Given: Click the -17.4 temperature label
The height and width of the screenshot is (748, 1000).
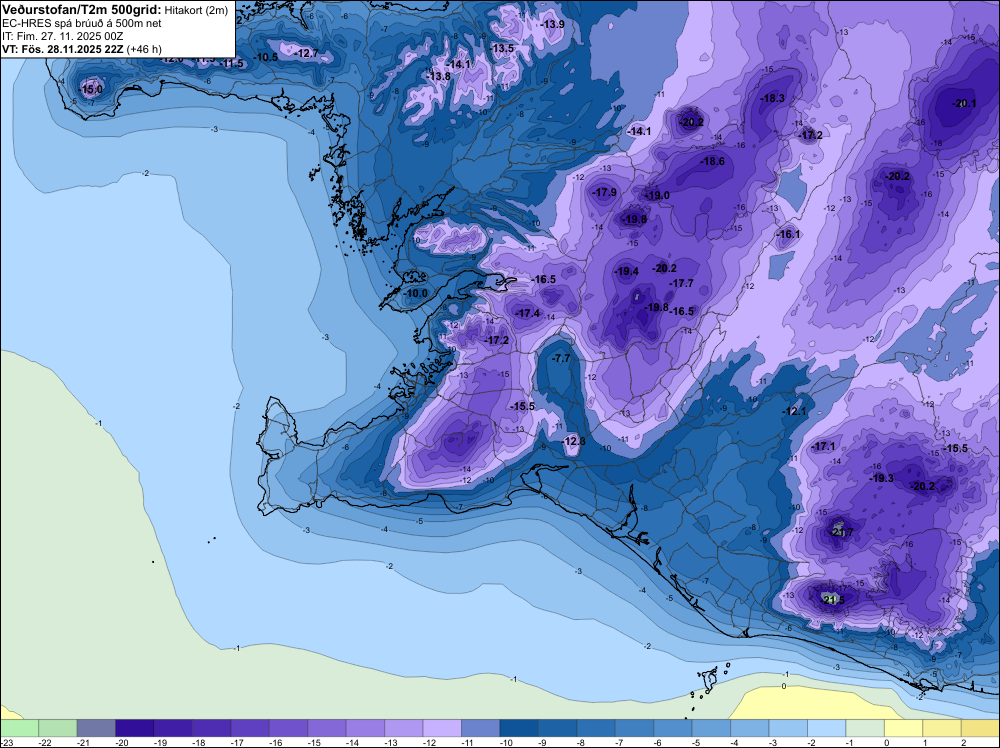Looking at the screenshot, I should tap(527, 313).
